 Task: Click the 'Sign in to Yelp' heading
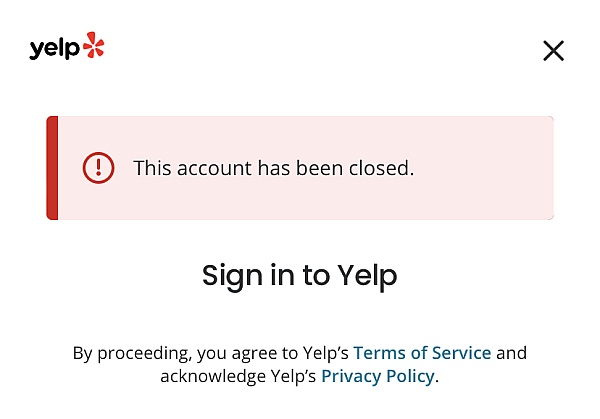pos(300,276)
